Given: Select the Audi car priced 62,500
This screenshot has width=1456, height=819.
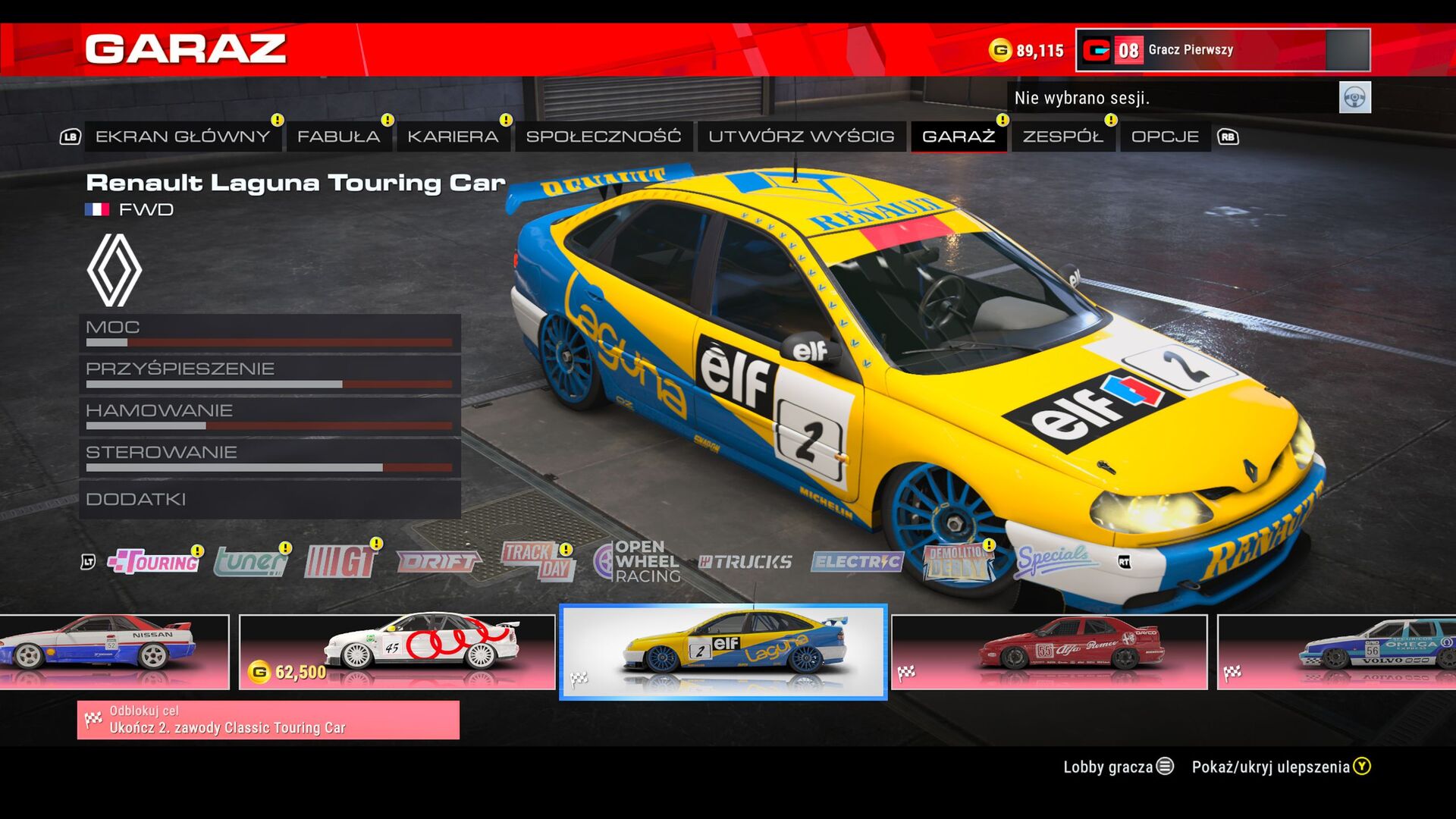Looking at the screenshot, I should (397, 652).
